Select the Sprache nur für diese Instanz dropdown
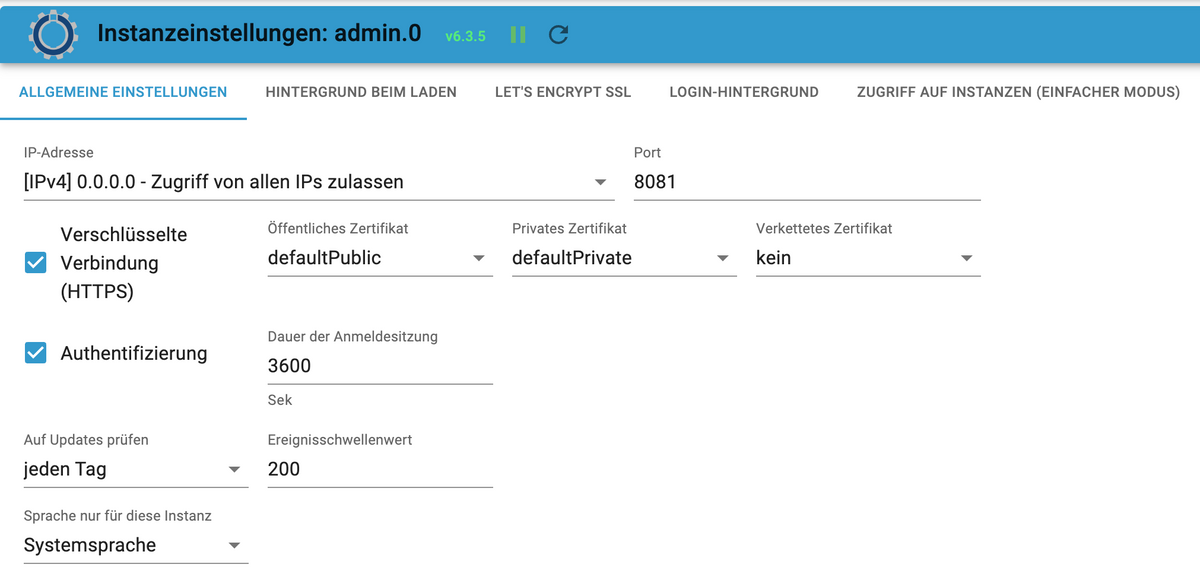The height and width of the screenshot is (576, 1200). pyautogui.click(x=136, y=545)
